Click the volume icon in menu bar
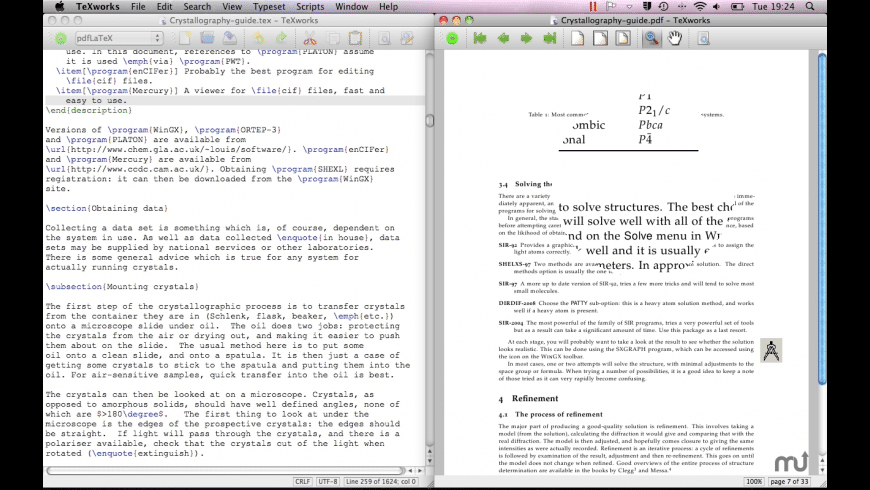Viewport: 870px width, 490px height. pyautogui.click(x=716, y=7)
